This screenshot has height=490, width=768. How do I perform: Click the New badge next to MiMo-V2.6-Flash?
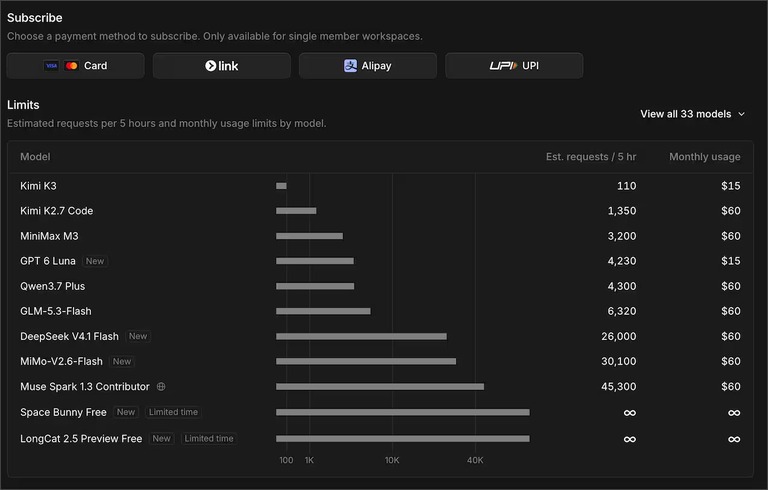point(122,361)
